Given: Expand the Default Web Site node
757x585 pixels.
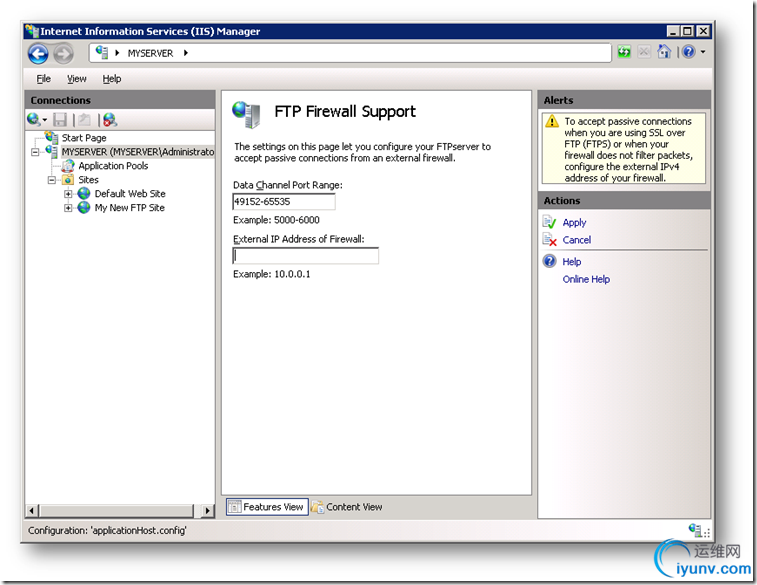Looking at the screenshot, I should (x=68, y=194).
